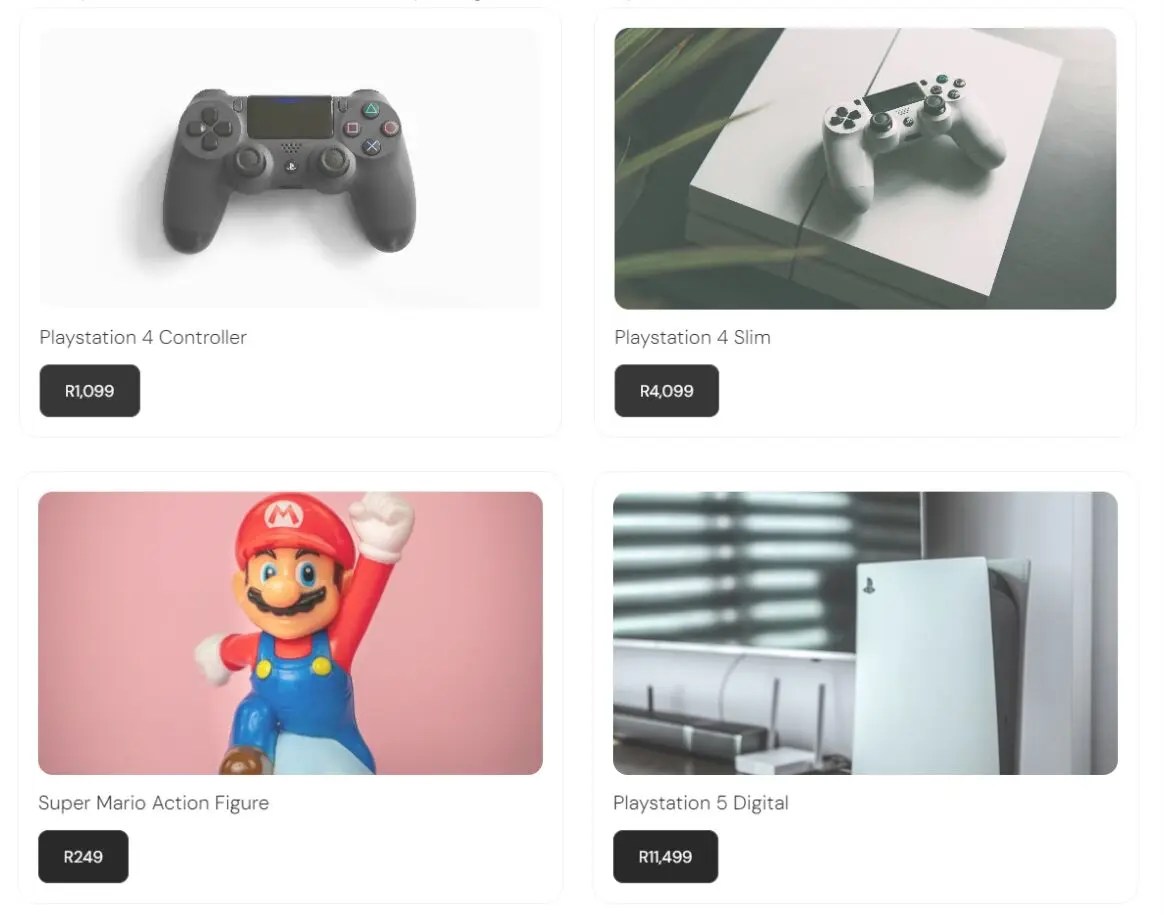Click the triangle button on the gray controller
The image size is (1164, 915).
[371, 110]
